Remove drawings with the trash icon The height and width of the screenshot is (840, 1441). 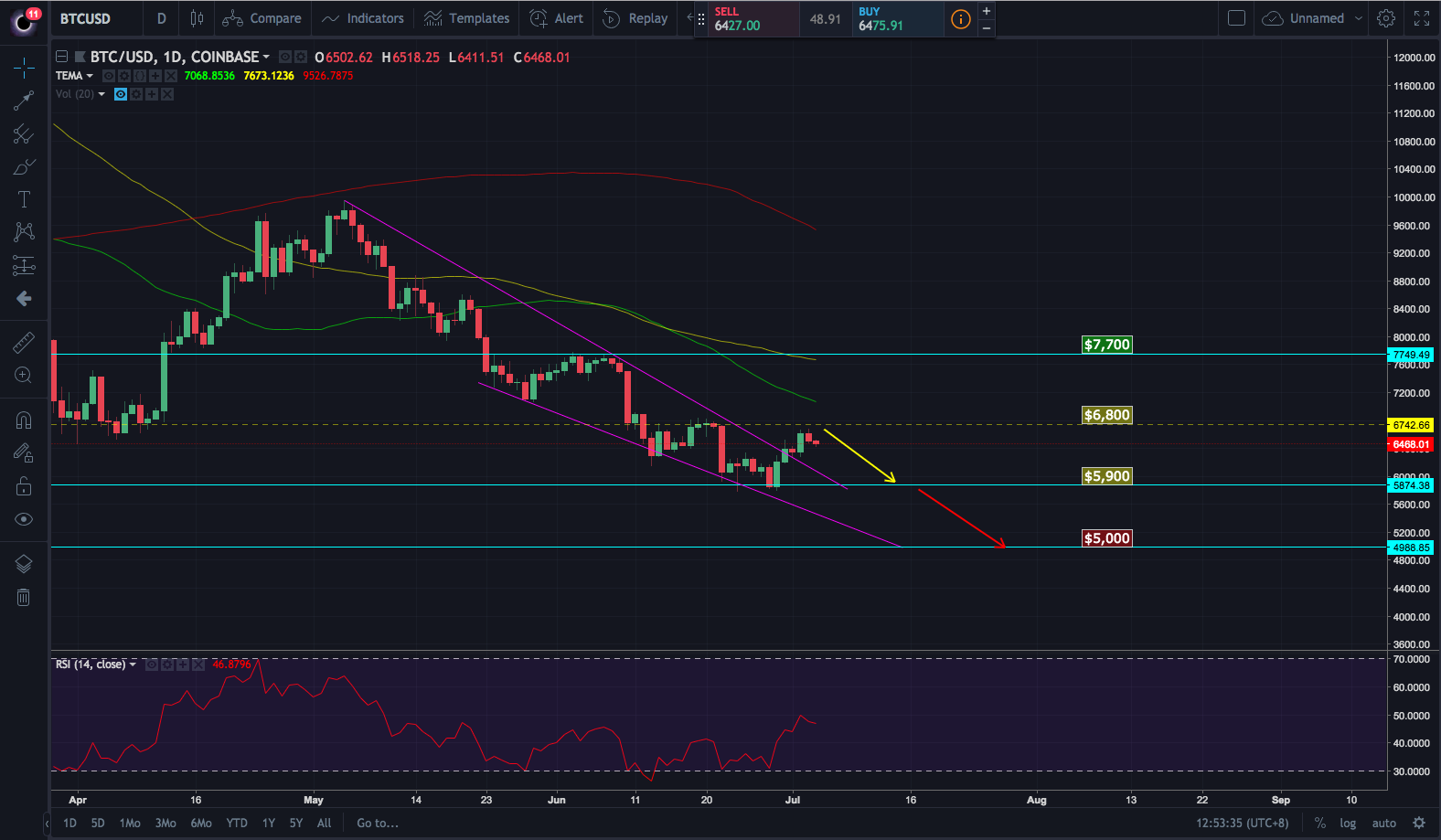(x=24, y=598)
